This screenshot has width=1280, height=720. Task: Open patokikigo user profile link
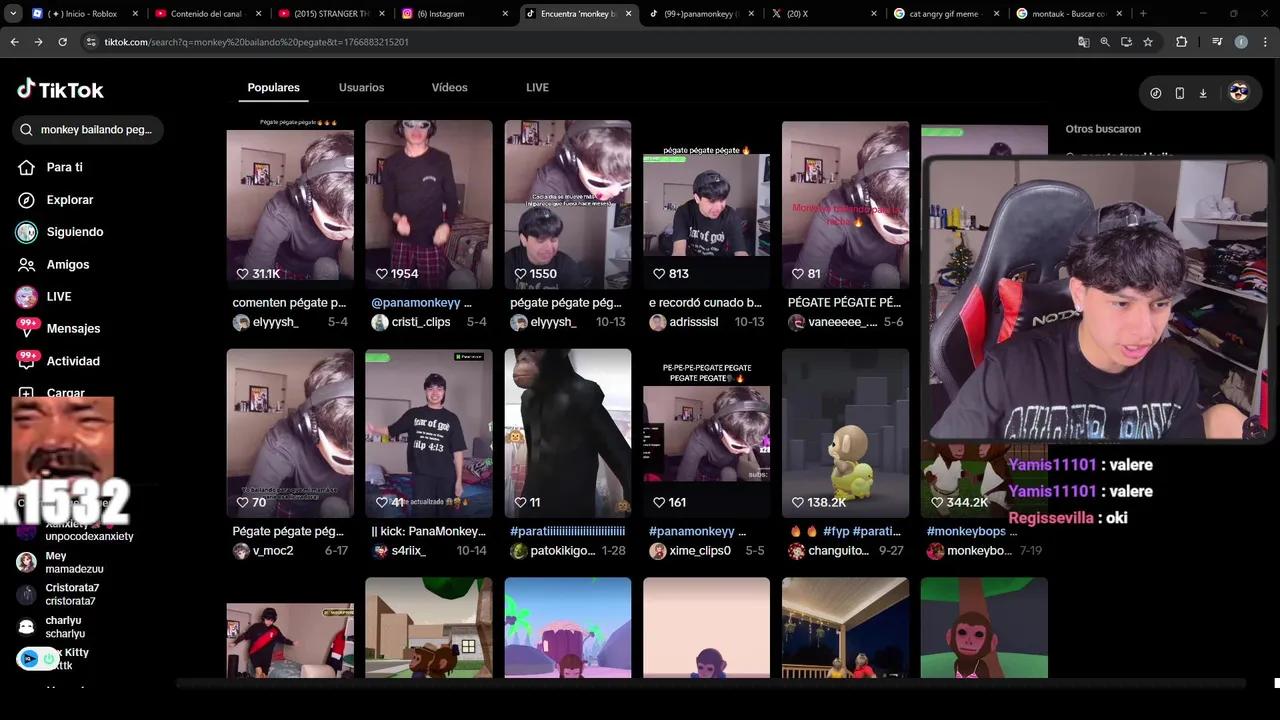coord(553,551)
